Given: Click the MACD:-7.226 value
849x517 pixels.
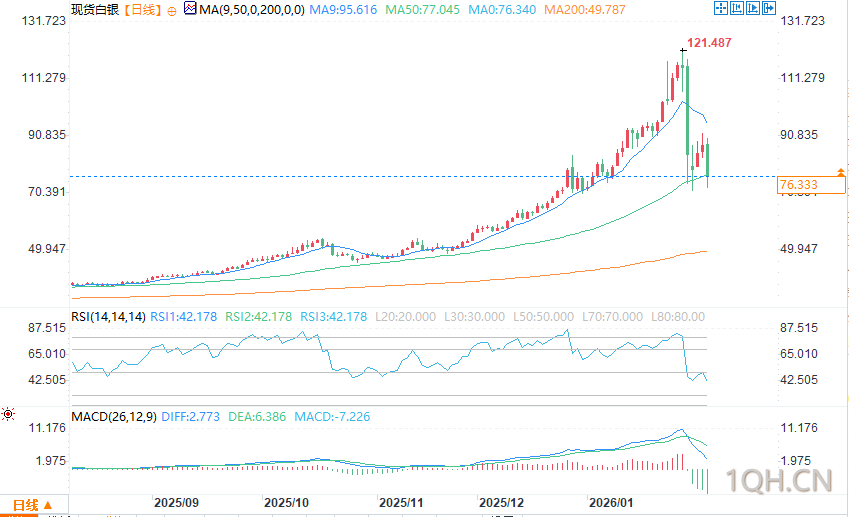Looking at the screenshot, I should pos(332,417).
